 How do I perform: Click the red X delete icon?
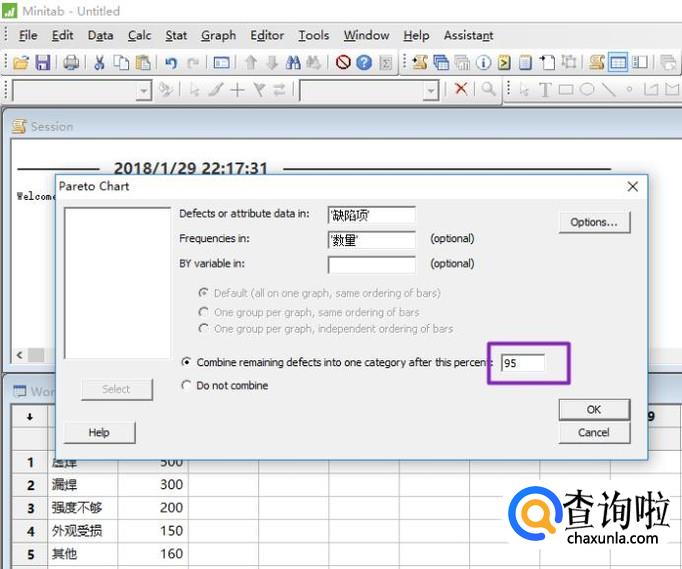coord(461,89)
